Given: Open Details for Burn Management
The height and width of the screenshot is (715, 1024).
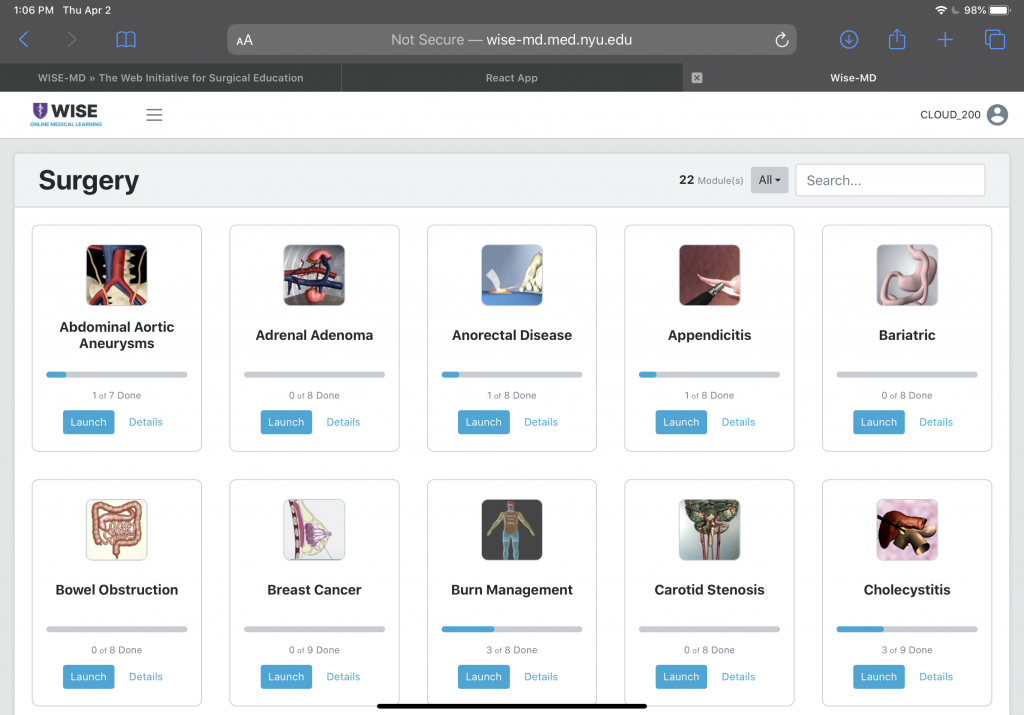Looking at the screenshot, I should pos(540,677).
